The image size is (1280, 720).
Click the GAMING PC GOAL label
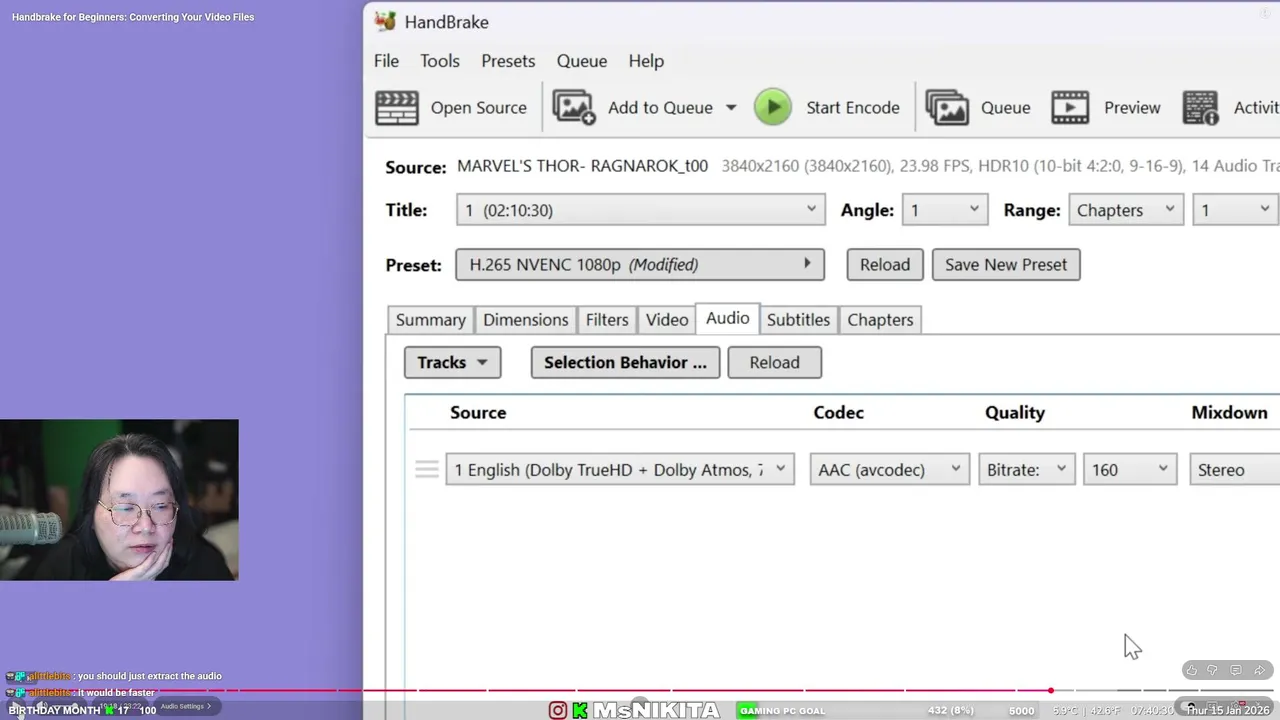[782, 711]
